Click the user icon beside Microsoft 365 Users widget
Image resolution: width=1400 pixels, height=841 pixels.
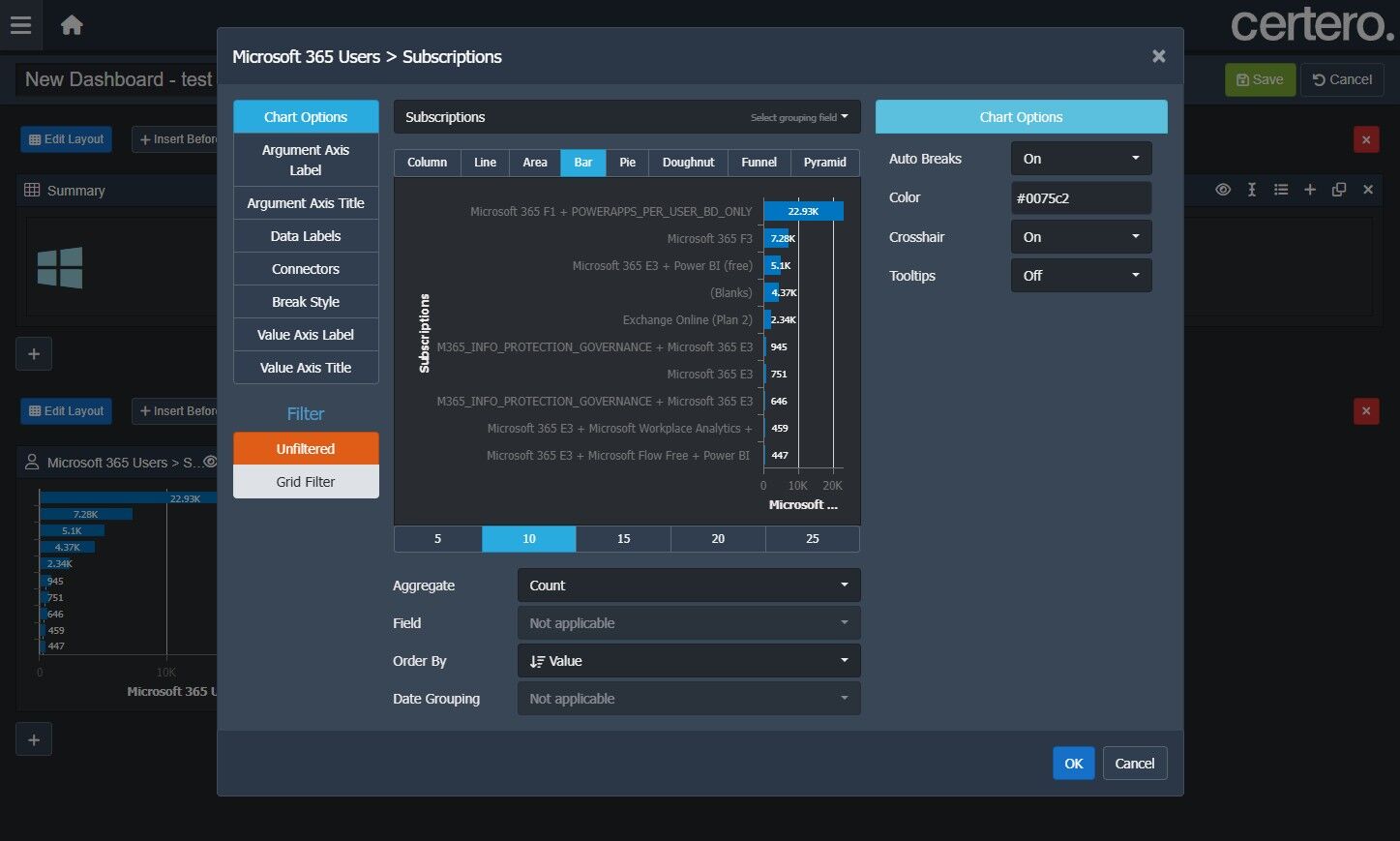(x=32, y=462)
